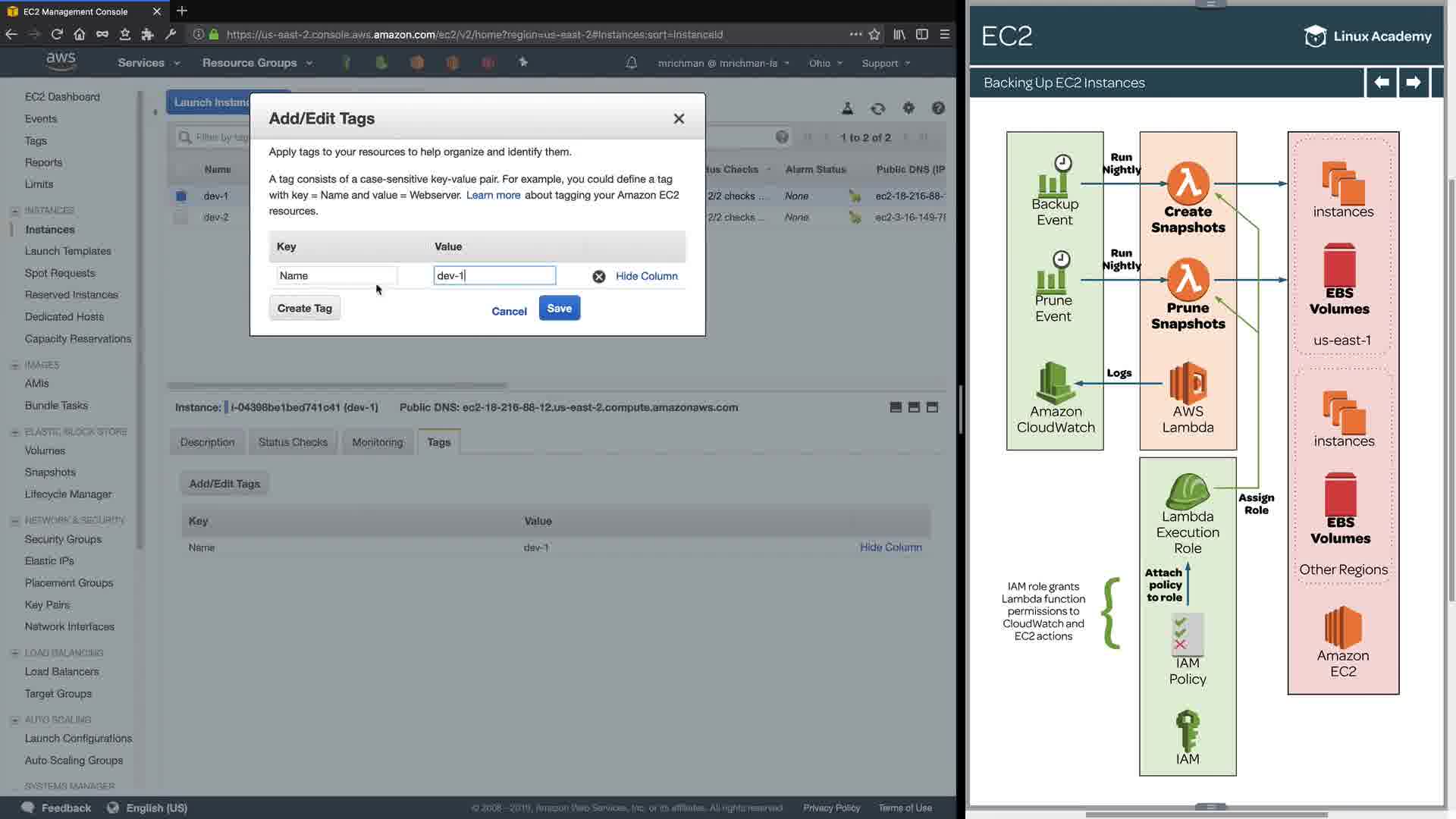The width and height of the screenshot is (1456, 819).
Task: Collapse the INSTANCES sidebar section
Action: pyautogui.click(x=14, y=211)
